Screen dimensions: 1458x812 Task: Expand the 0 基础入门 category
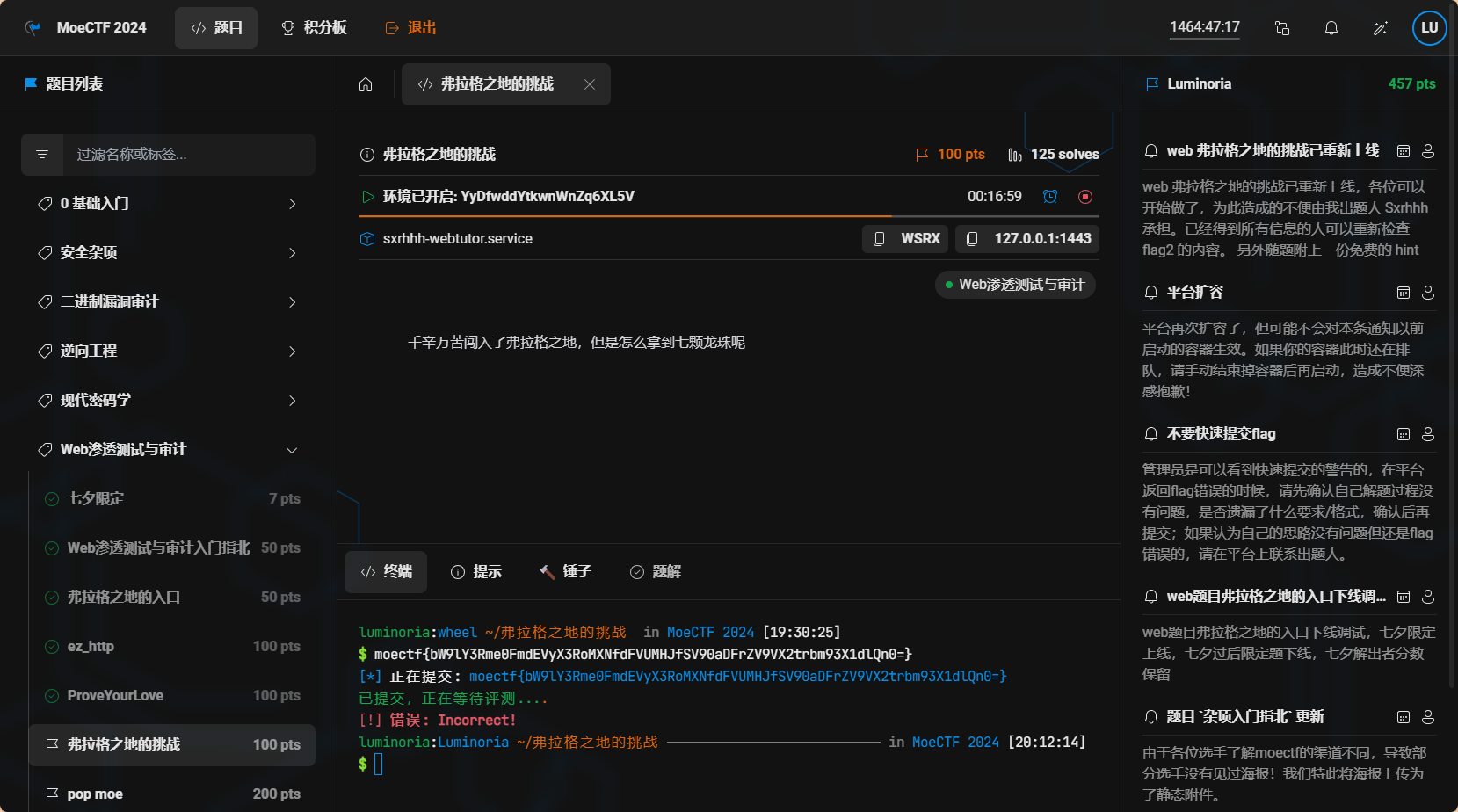point(168,204)
